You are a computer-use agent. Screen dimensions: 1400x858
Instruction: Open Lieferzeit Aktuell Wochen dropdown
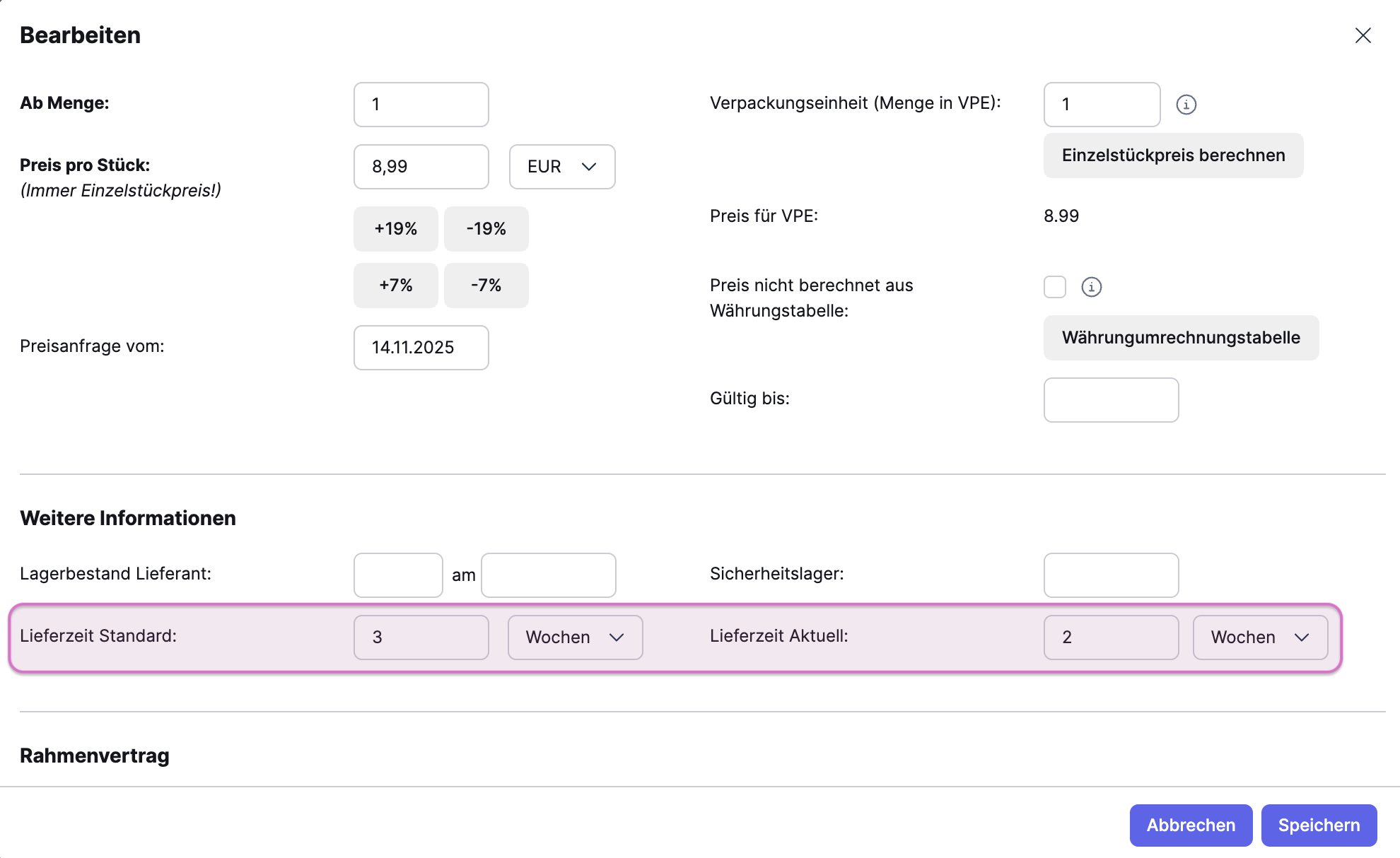pos(1260,637)
